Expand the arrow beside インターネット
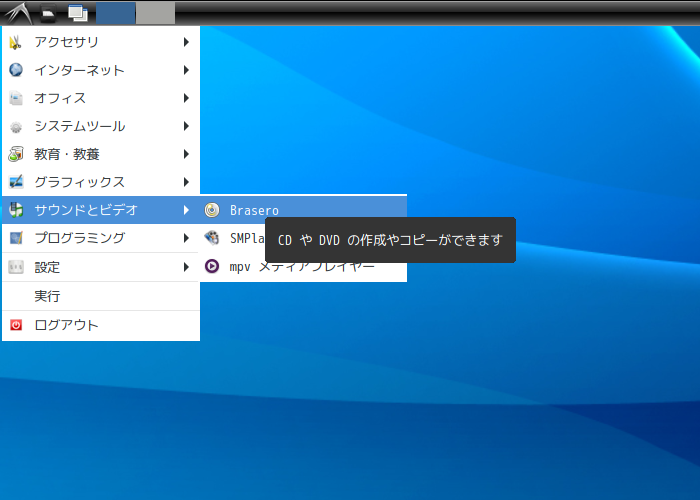This screenshot has width=700, height=500. click(186, 70)
